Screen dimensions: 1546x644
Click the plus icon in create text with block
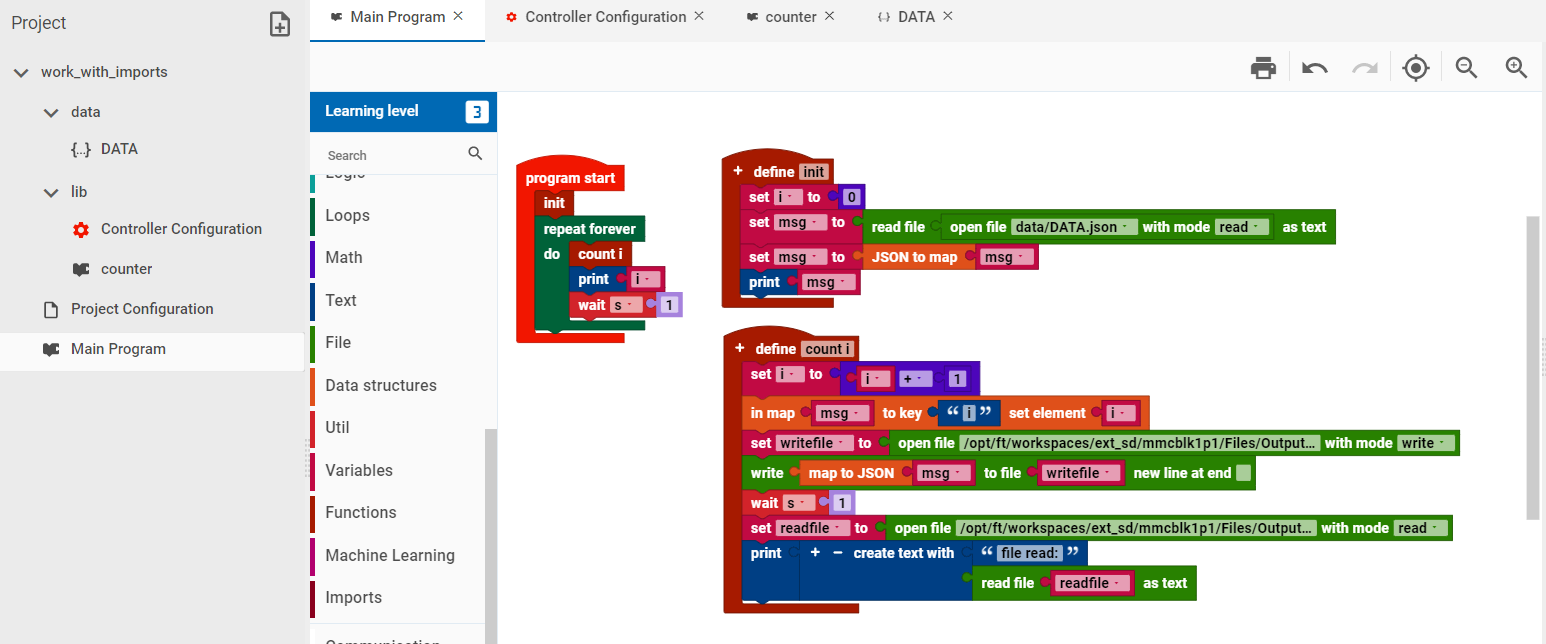pos(815,552)
